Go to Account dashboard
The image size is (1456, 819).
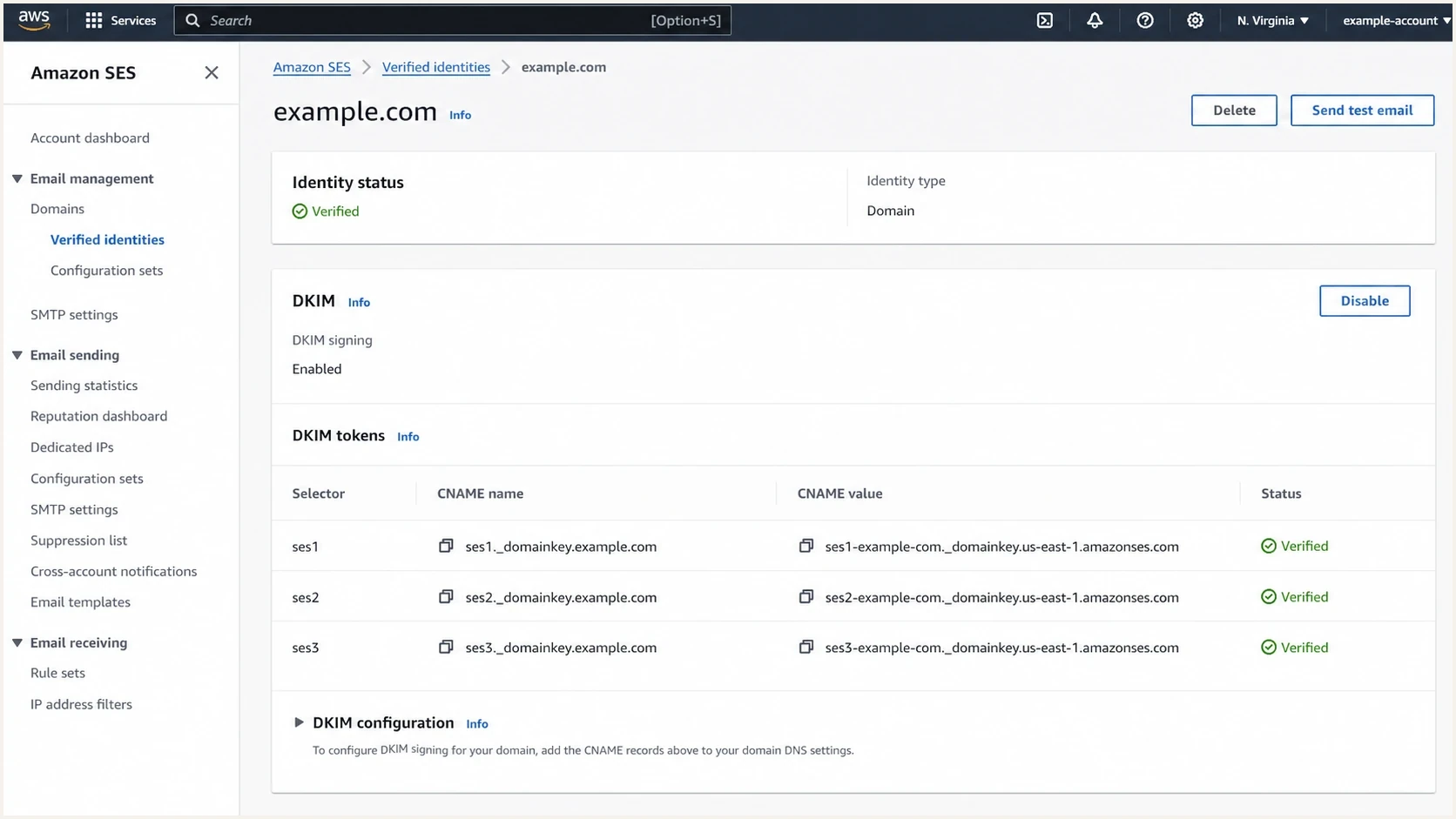click(90, 138)
